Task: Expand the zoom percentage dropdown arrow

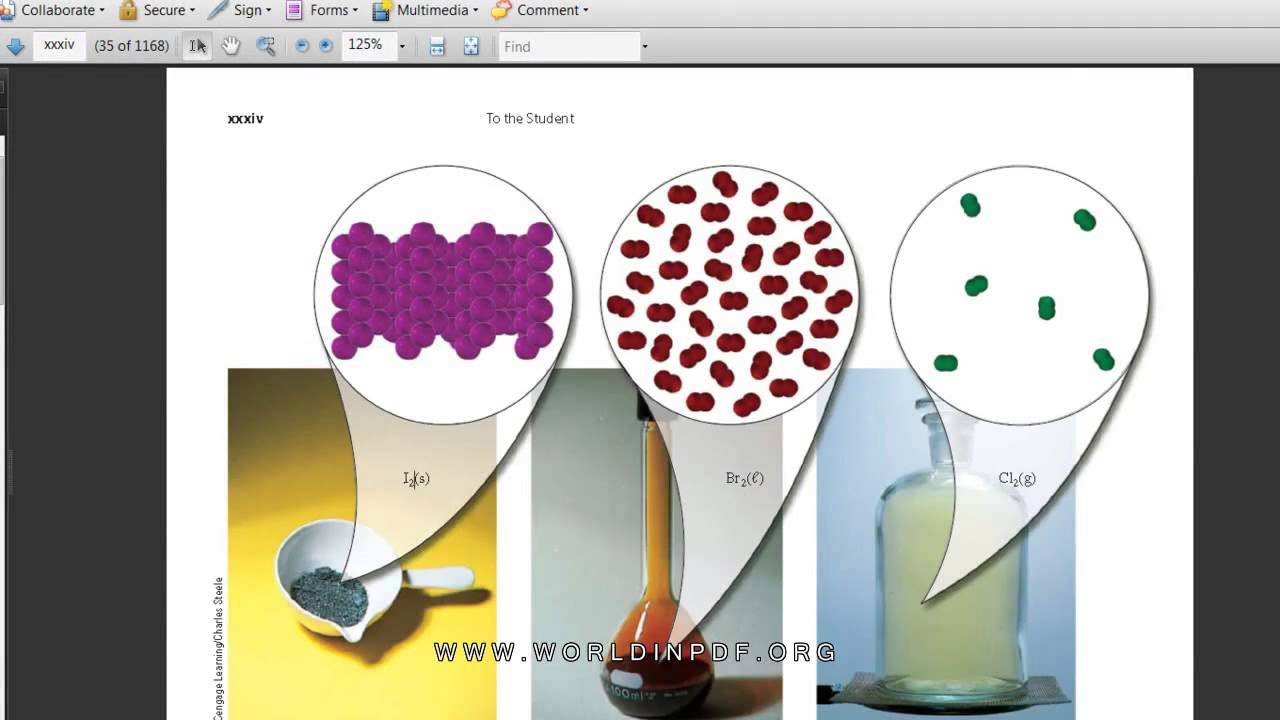Action: point(402,46)
